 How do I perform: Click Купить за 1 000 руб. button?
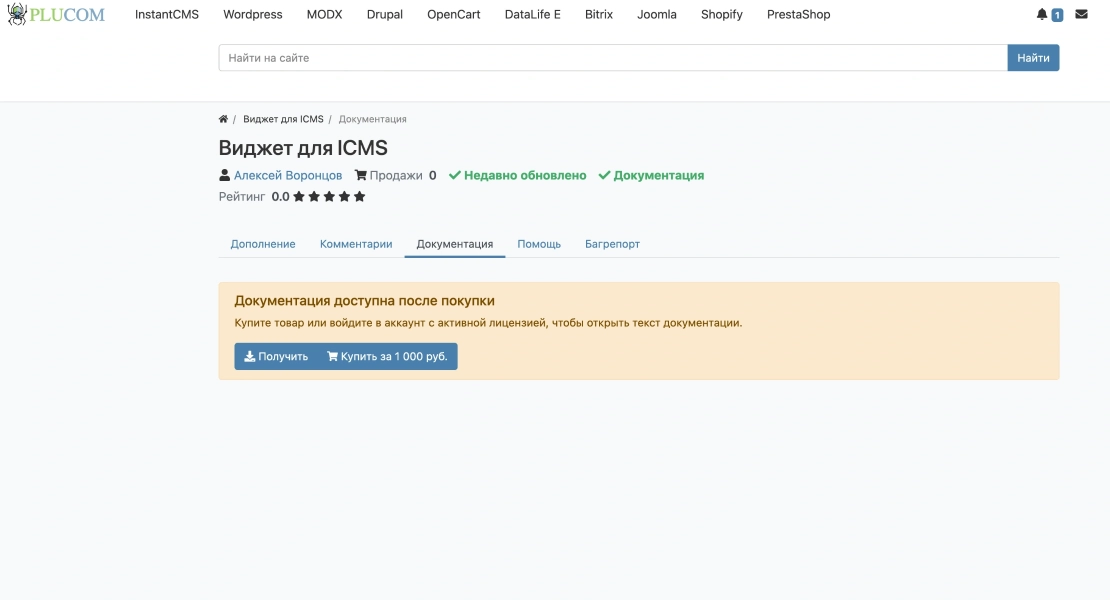[x=387, y=357]
